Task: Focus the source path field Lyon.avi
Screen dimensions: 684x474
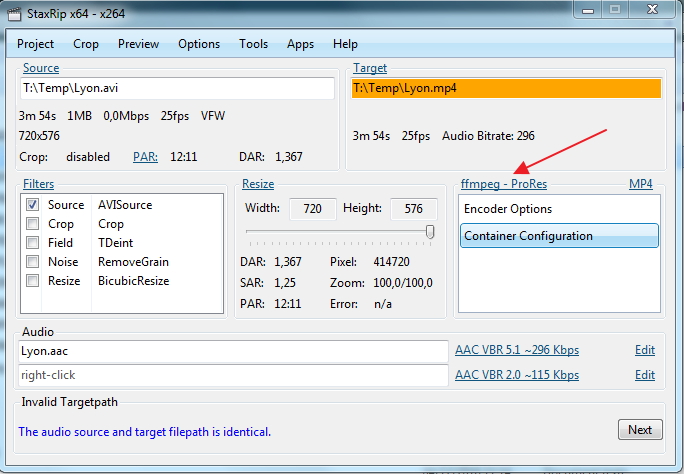Action: pos(177,88)
